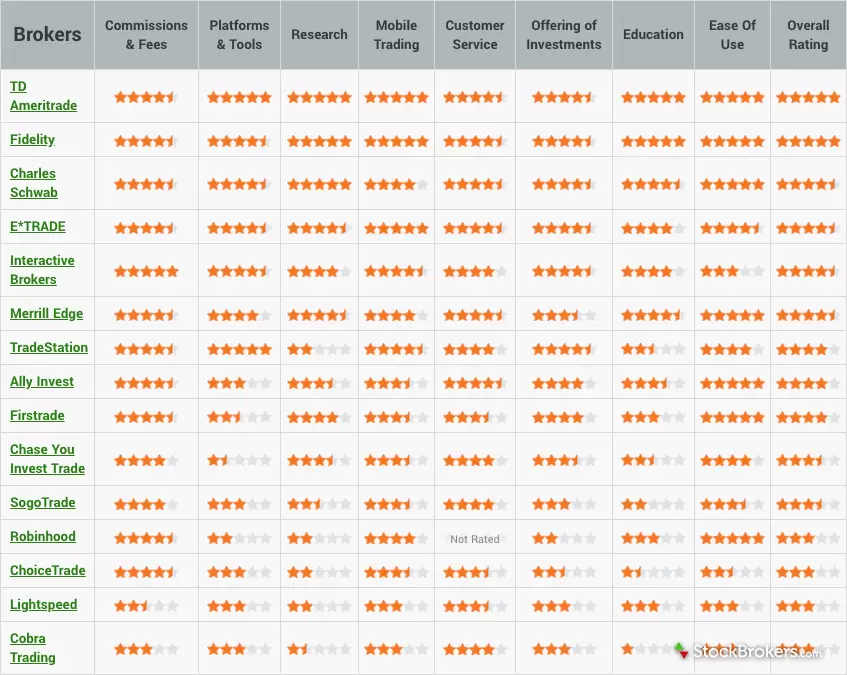Open the SogoTrade link
Screen dimensions: 847x675
coord(43,502)
